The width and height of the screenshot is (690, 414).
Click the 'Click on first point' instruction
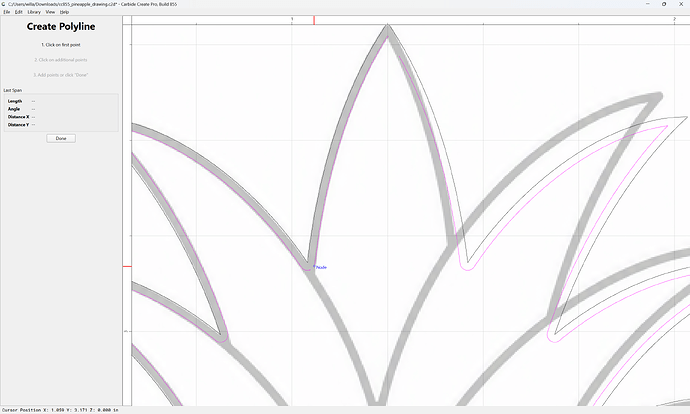[61, 45]
